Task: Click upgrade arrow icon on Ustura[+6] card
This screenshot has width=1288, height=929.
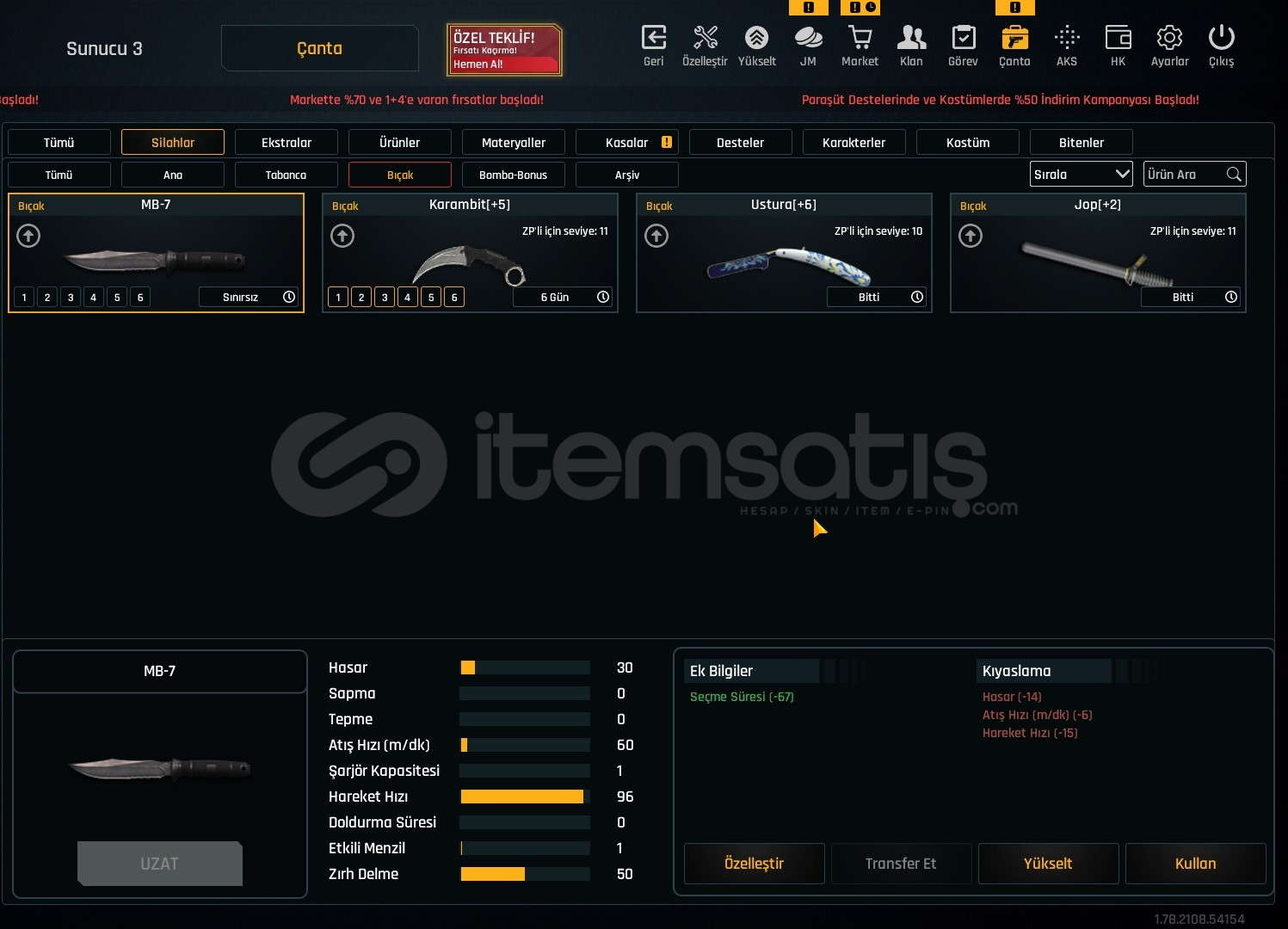Action: (656, 236)
